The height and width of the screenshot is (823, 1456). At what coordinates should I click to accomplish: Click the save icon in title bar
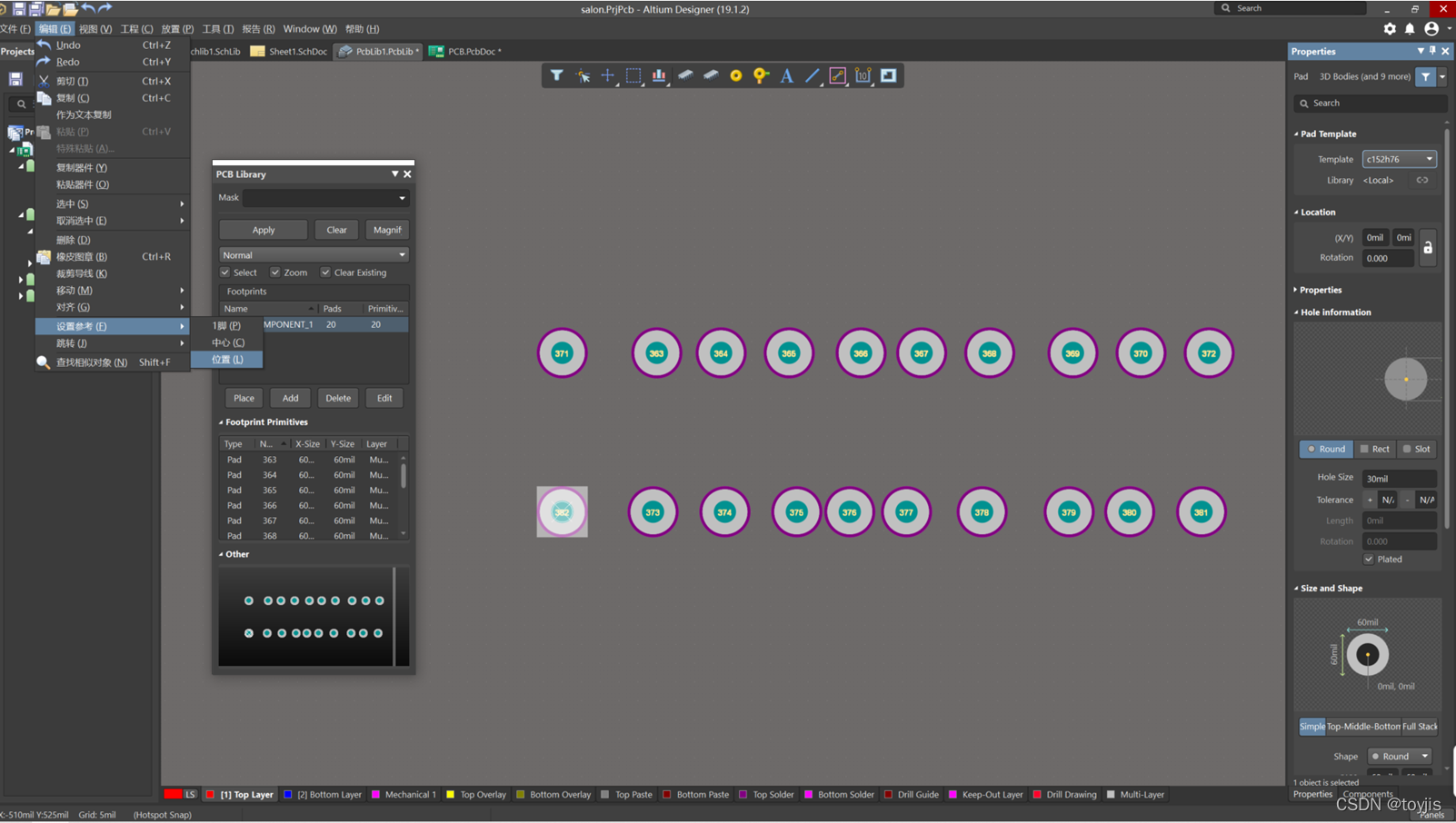pyautogui.click(x=18, y=8)
